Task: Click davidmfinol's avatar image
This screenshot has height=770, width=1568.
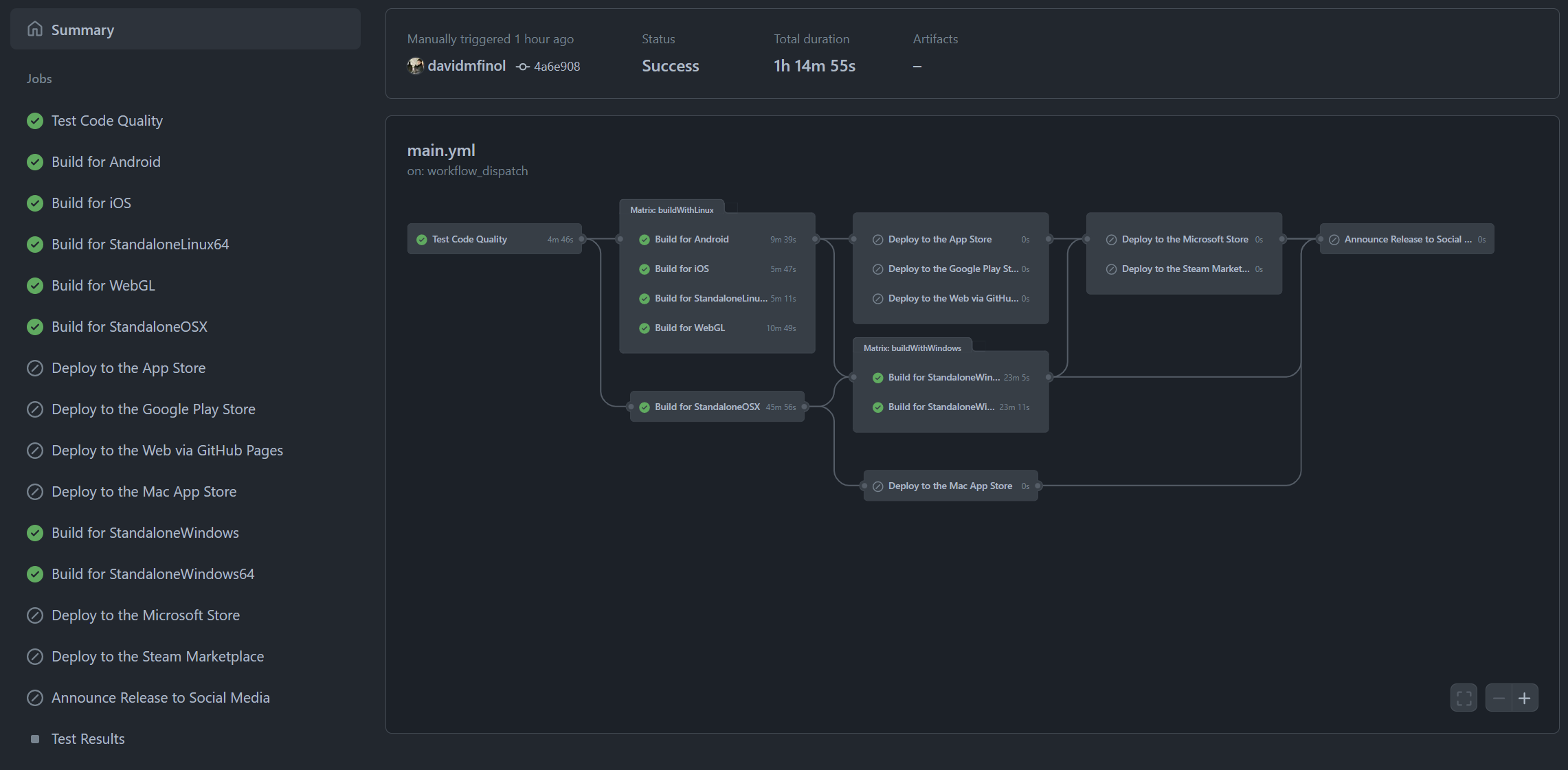Action: (x=415, y=66)
